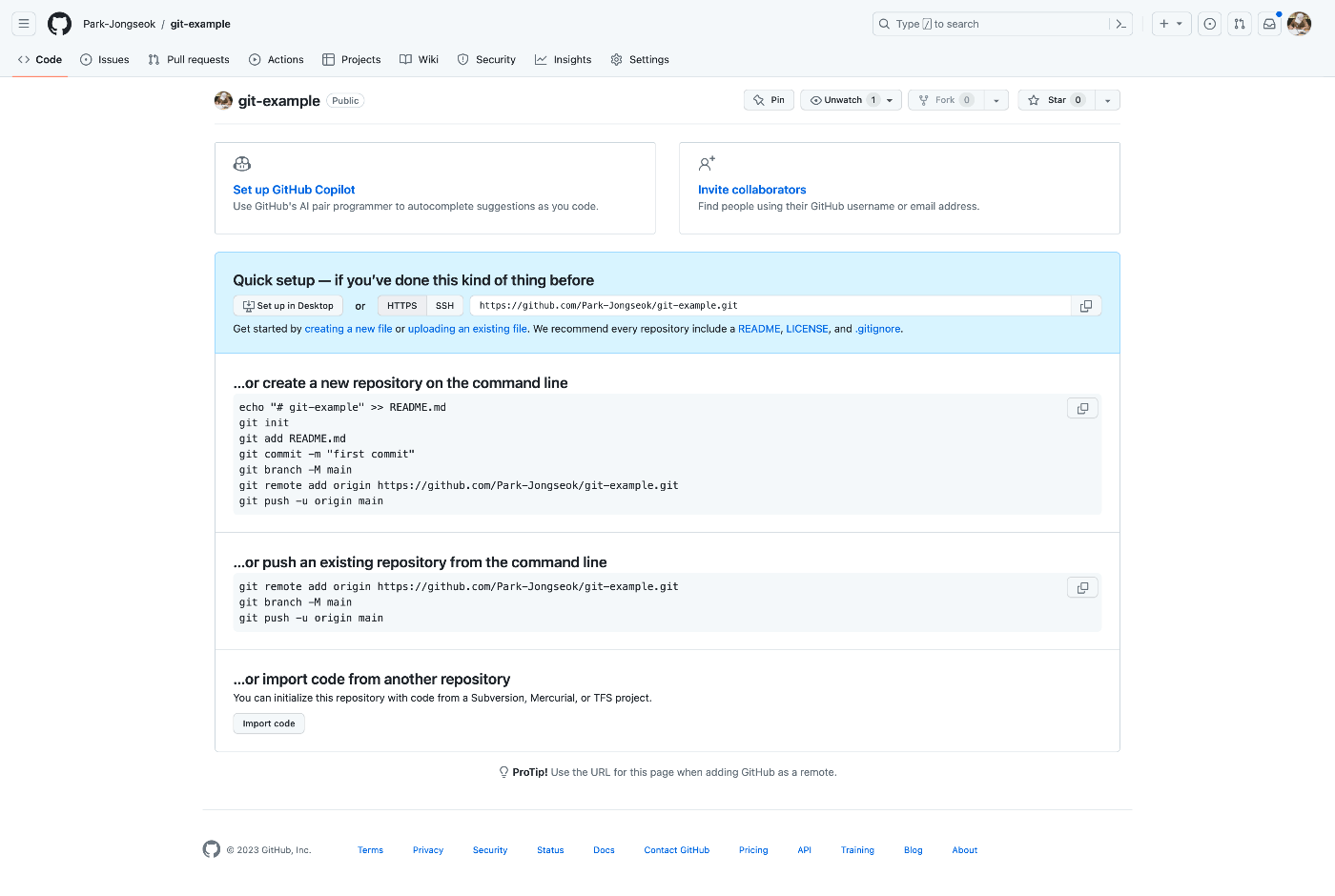Select the HTTPS protocol option

click(401, 306)
